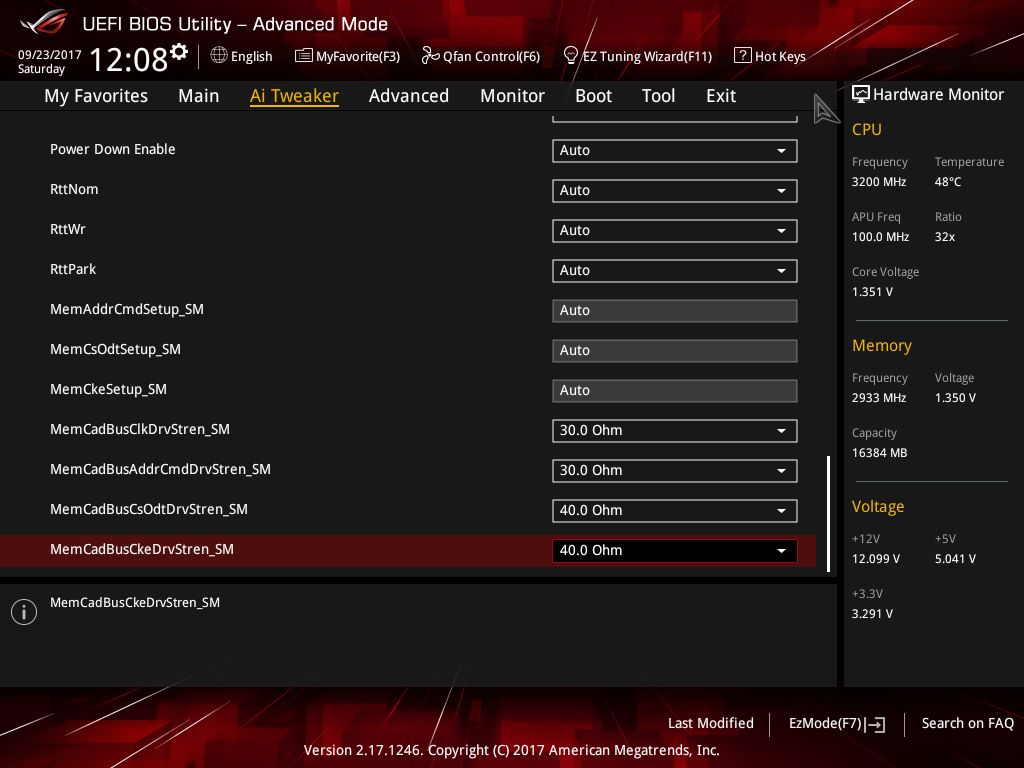Click the +5V reading 5.041 V
The image size is (1024, 768).
click(x=955, y=559)
